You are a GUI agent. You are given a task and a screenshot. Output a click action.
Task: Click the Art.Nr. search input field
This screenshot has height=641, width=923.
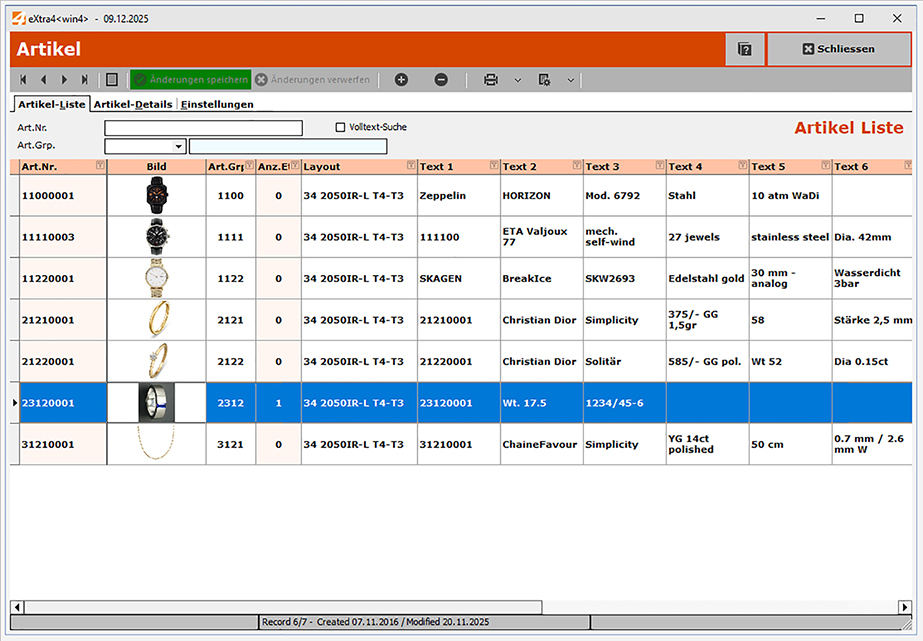pos(203,128)
